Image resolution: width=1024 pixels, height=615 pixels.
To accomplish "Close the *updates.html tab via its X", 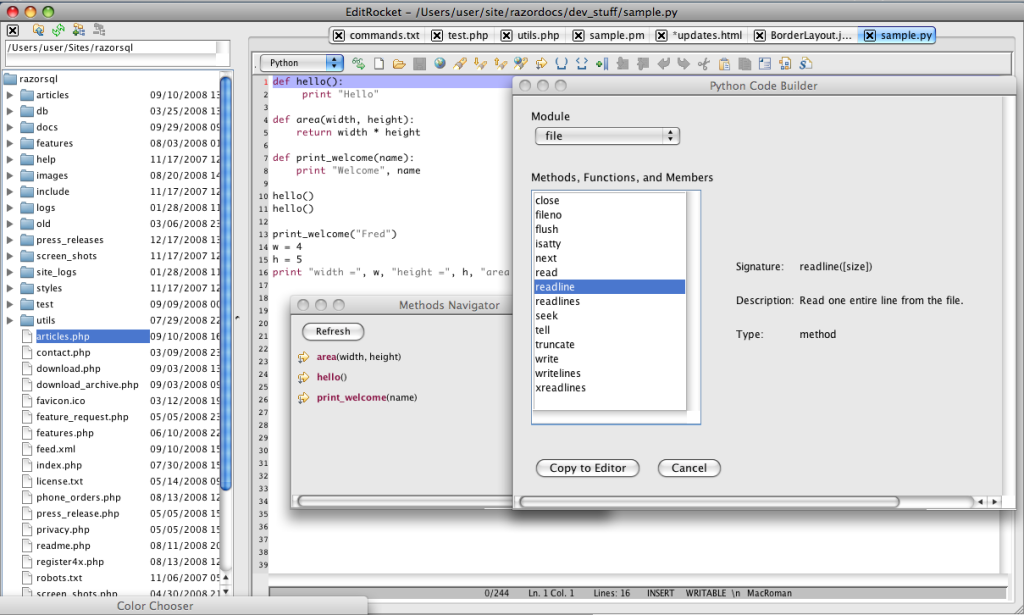I will (x=662, y=35).
